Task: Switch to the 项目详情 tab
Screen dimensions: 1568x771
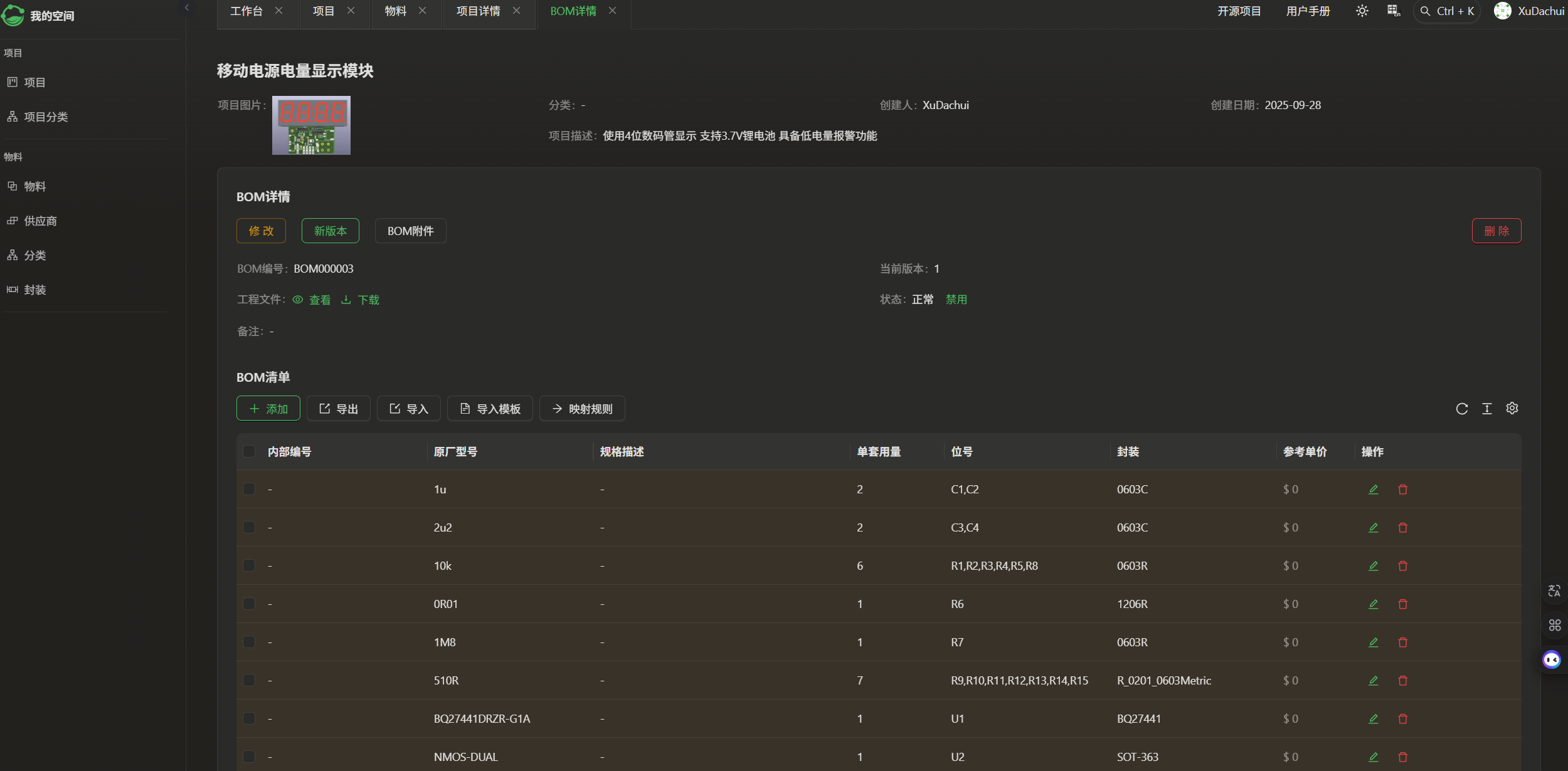Action: 478,11
